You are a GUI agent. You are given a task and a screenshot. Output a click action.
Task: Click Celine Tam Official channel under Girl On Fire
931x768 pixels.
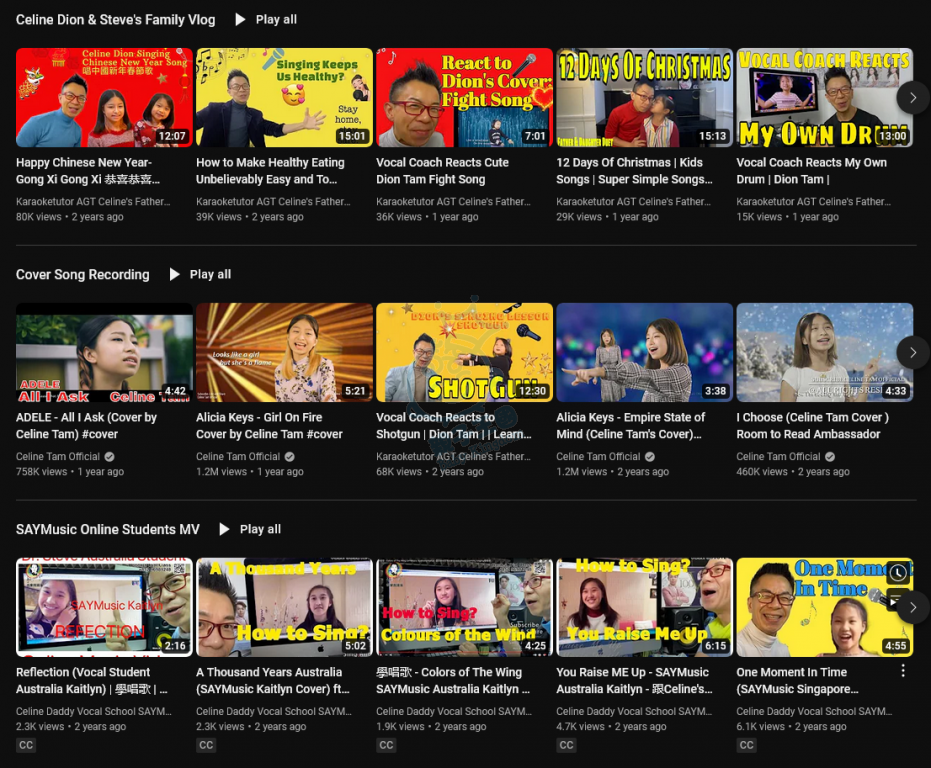[x=238, y=457]
